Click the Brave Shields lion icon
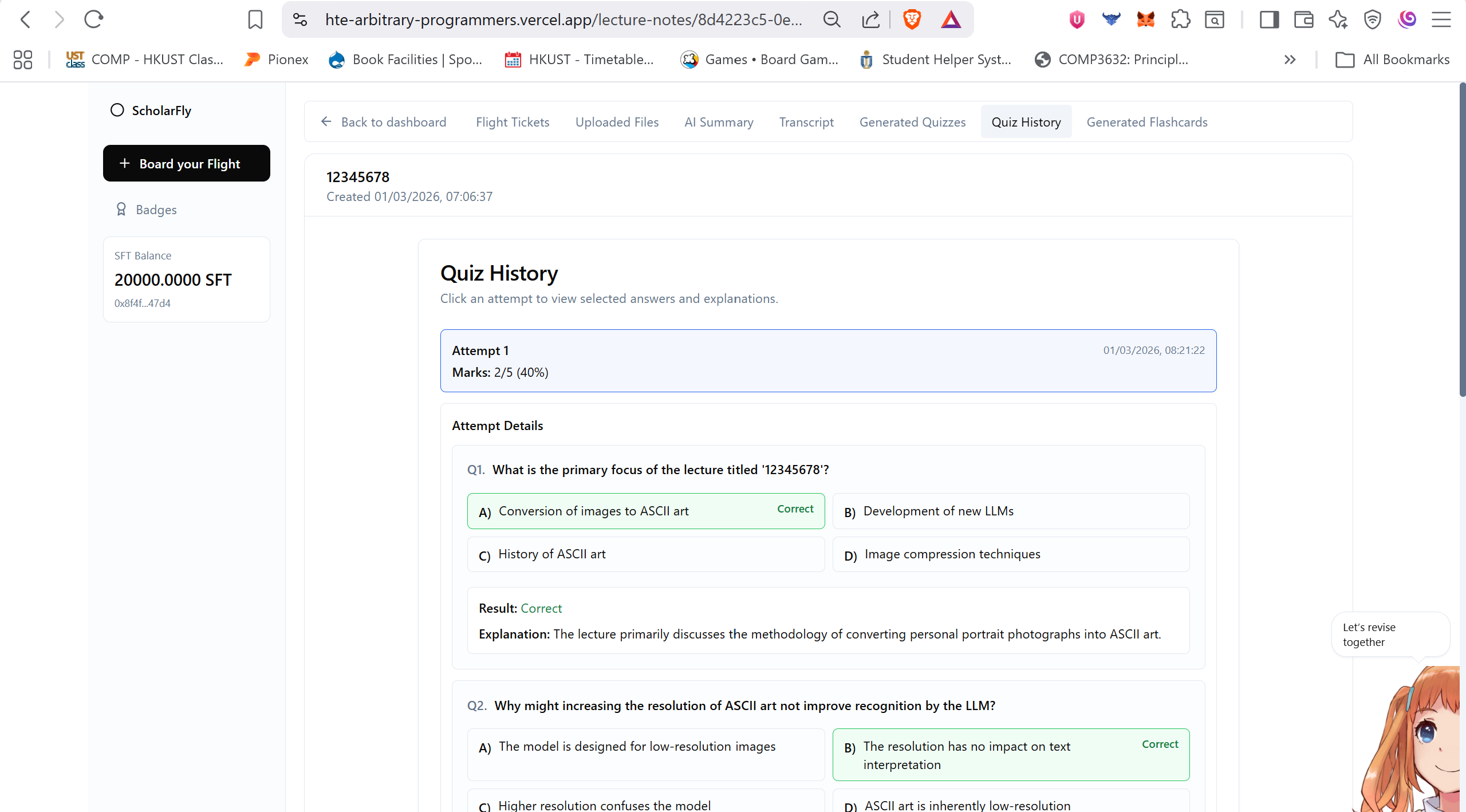Viewport: 1466px width, 812px height. 912,19
